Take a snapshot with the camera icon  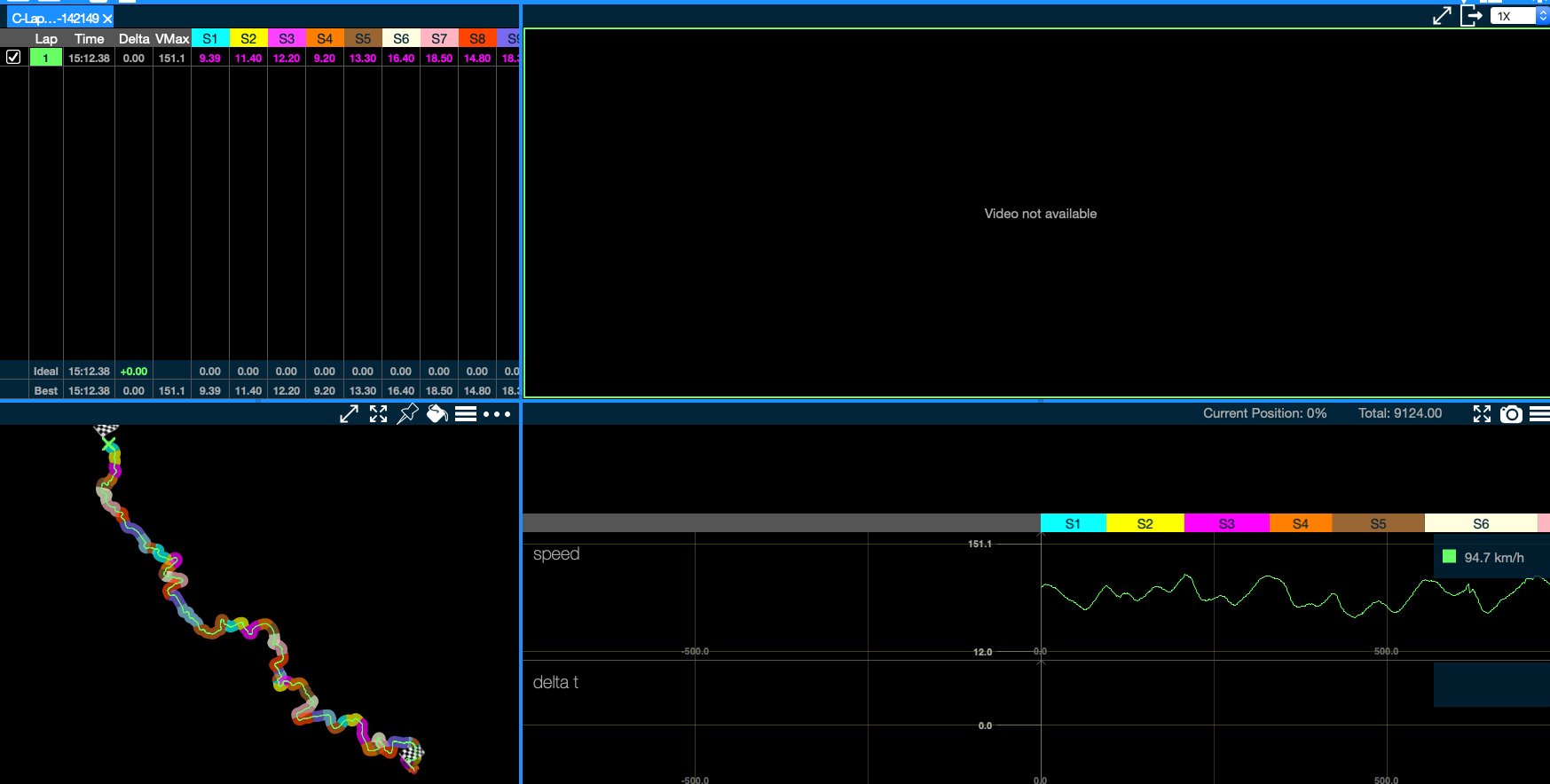click(x=1511, y=414)
